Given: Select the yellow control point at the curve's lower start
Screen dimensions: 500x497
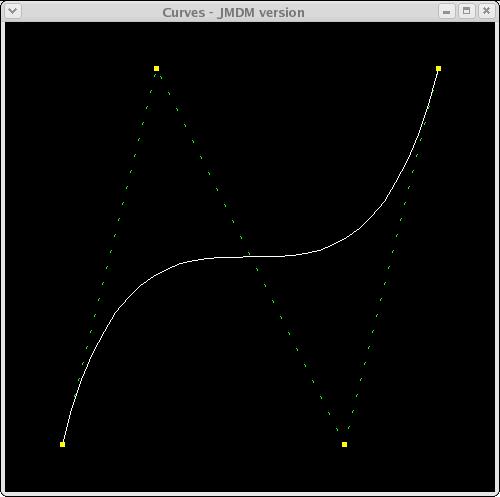Looking at the screenshot, I should coord(62,444).
